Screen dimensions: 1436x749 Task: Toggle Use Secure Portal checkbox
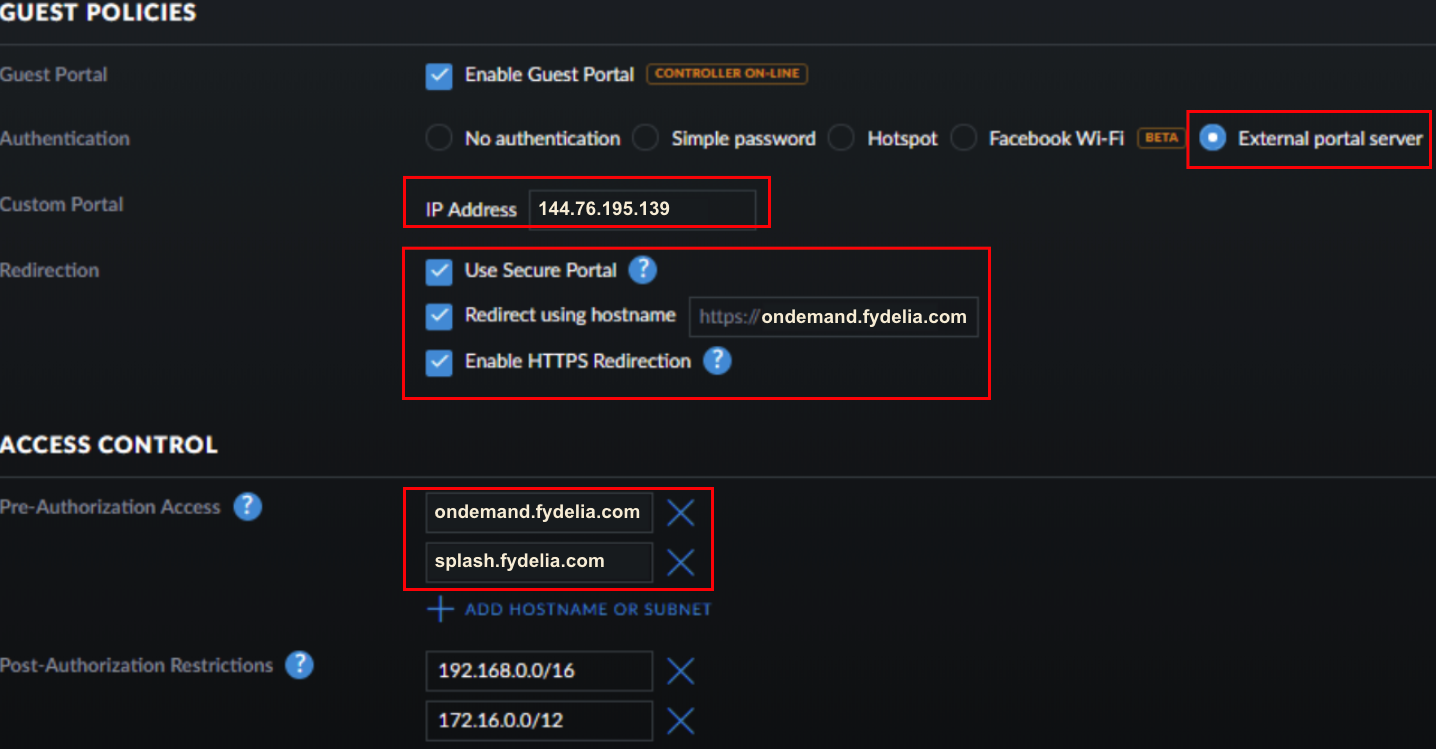tap(439, 271)
